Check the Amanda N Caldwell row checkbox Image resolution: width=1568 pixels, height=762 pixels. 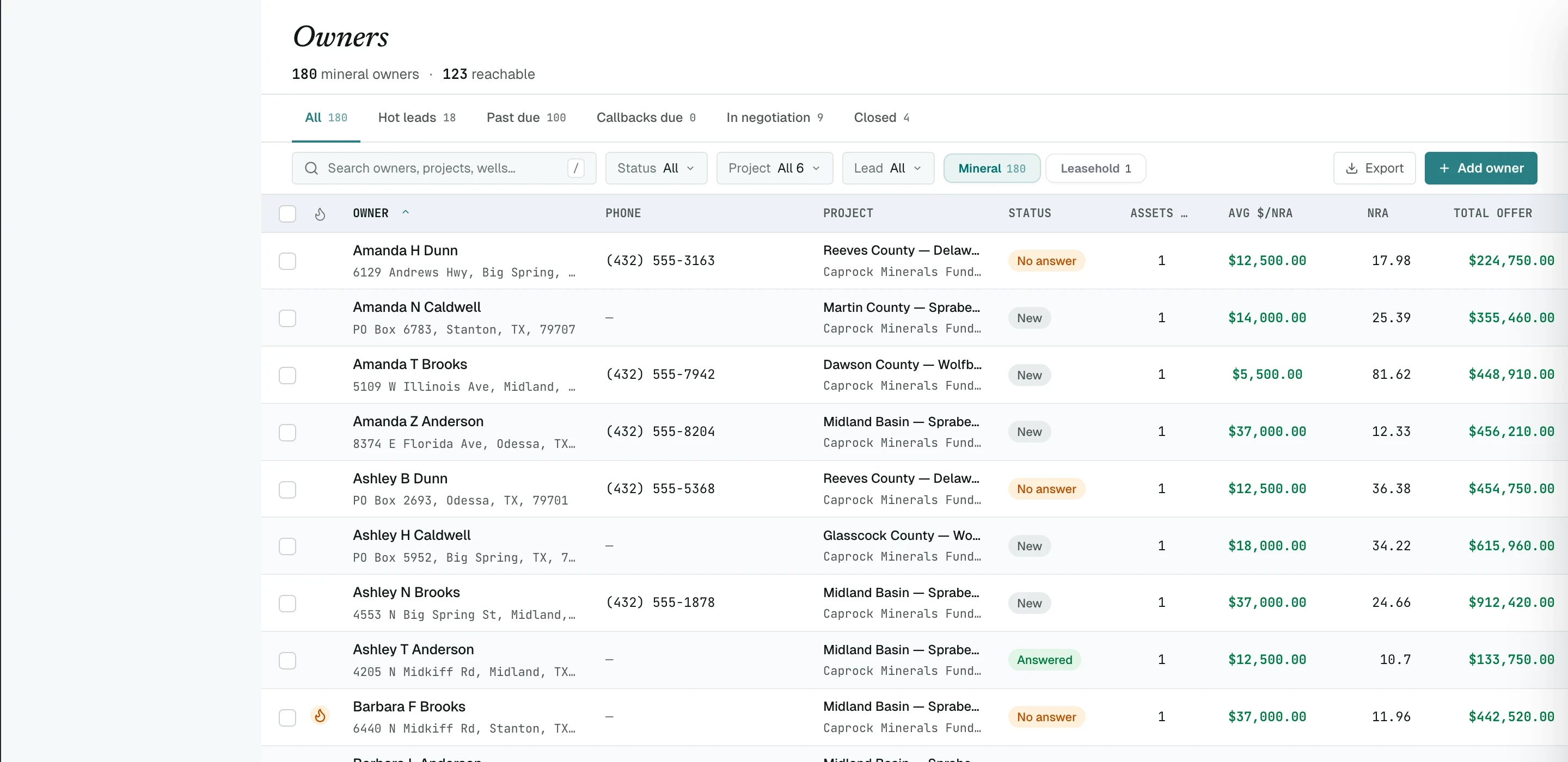click(x=287, y=318)
